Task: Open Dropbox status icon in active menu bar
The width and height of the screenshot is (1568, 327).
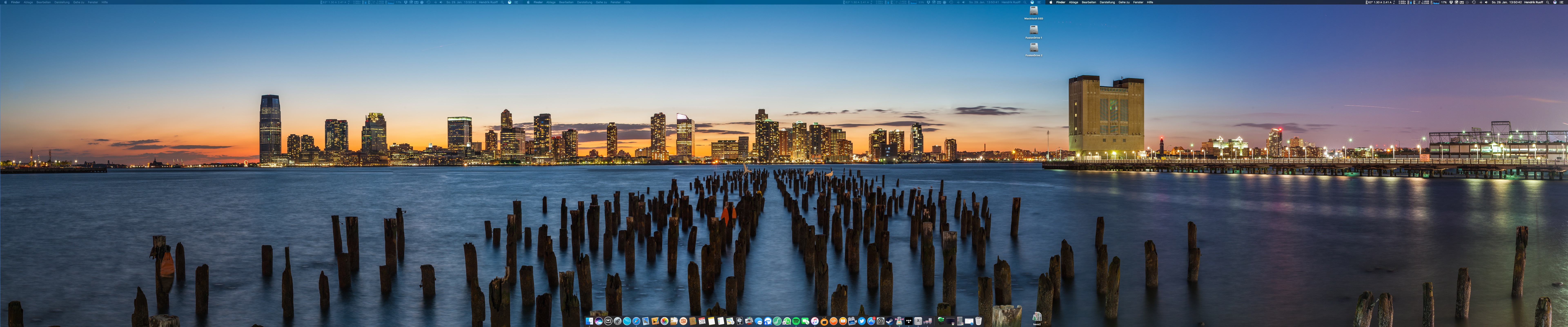Action: (x=1451, y=2)
